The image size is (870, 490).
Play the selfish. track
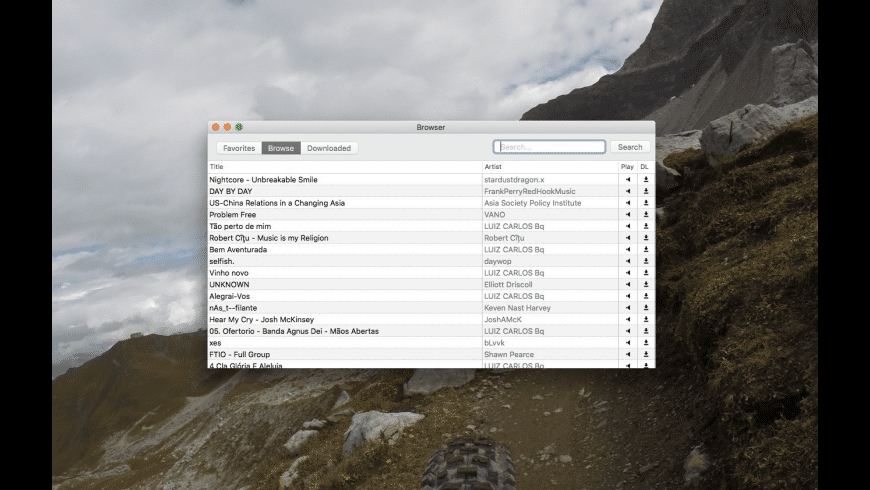click(628, 261)
